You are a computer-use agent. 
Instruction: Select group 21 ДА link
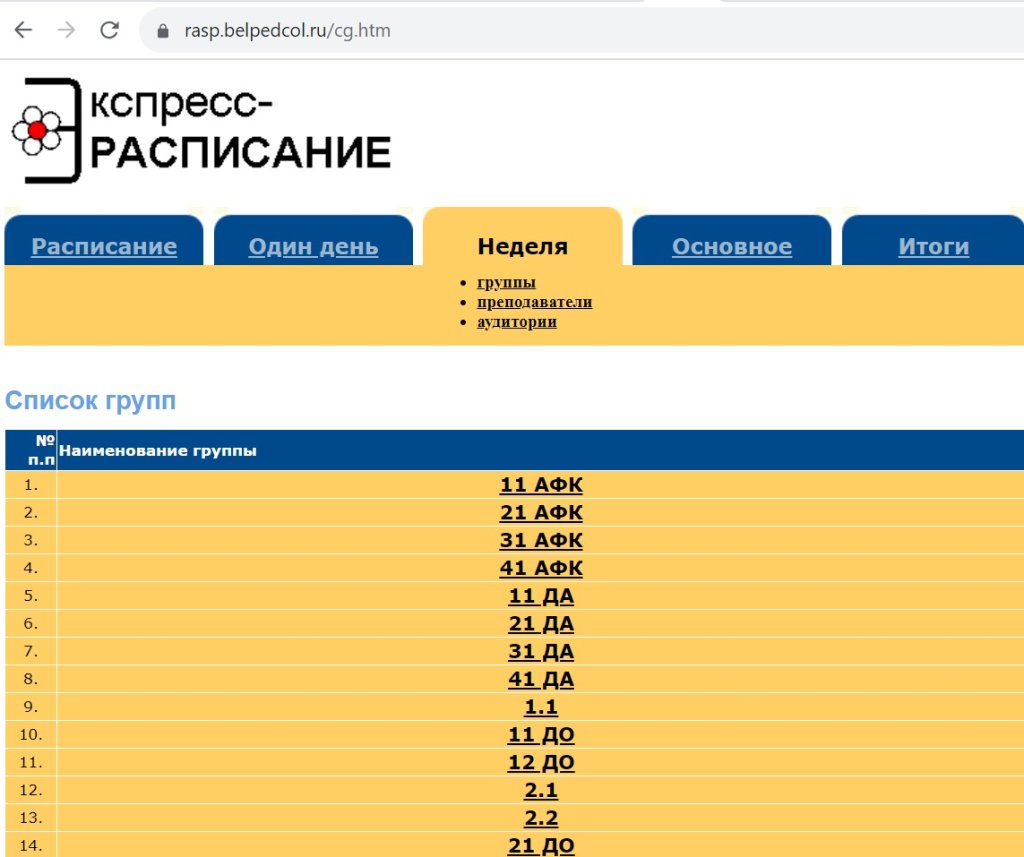tap(541, 625)
